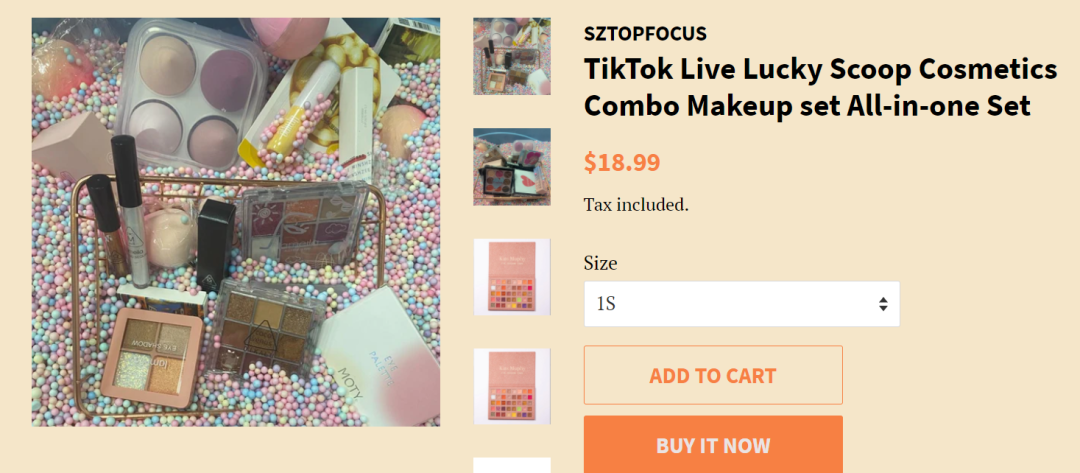Screen dimensions: 1080x473
Task: Select the partially visible white thumbnail
Action: point(511,465)
